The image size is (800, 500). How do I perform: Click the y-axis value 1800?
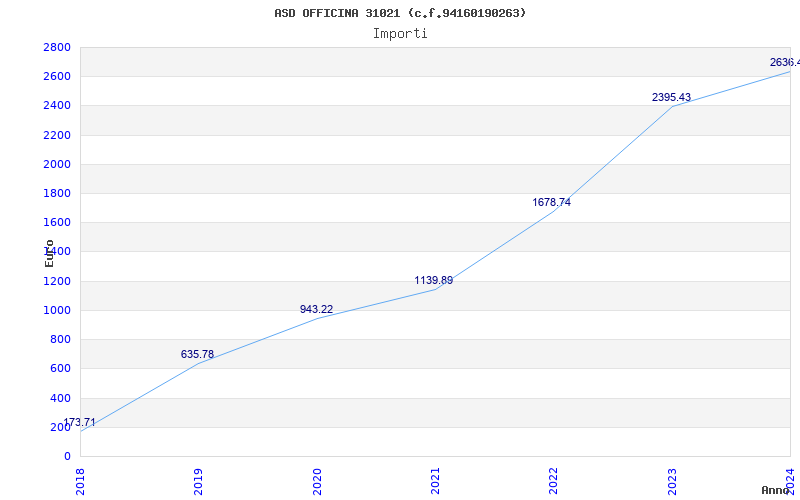[x=57, y=193]
